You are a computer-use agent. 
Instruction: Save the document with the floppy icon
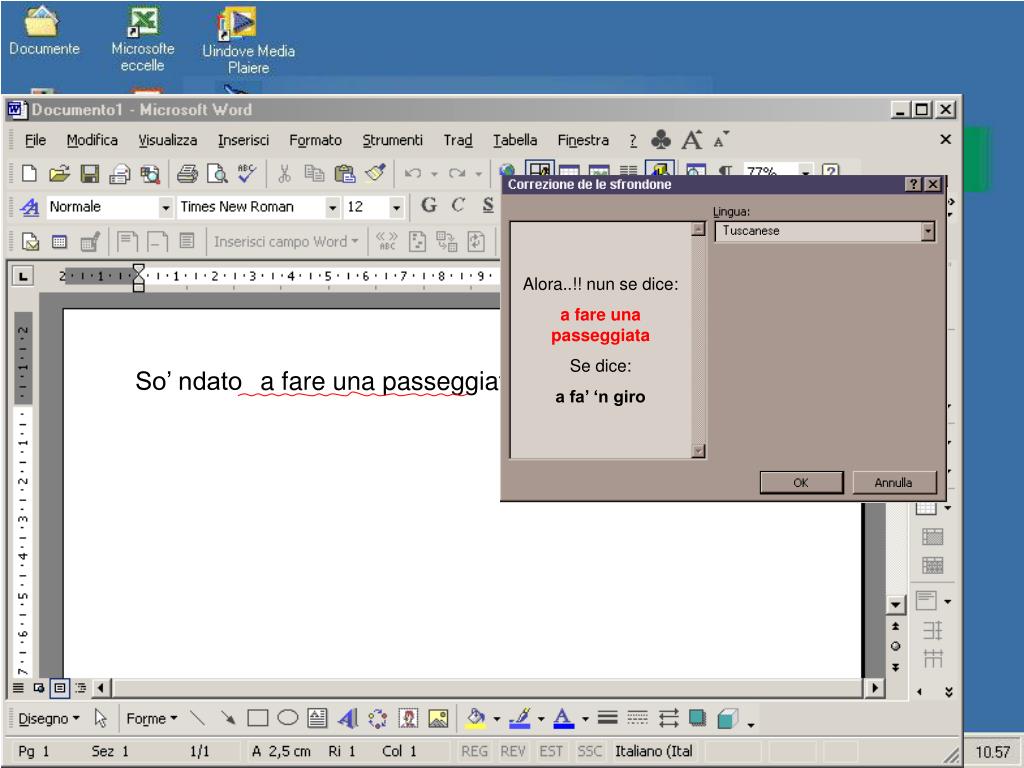coord(89,173)
